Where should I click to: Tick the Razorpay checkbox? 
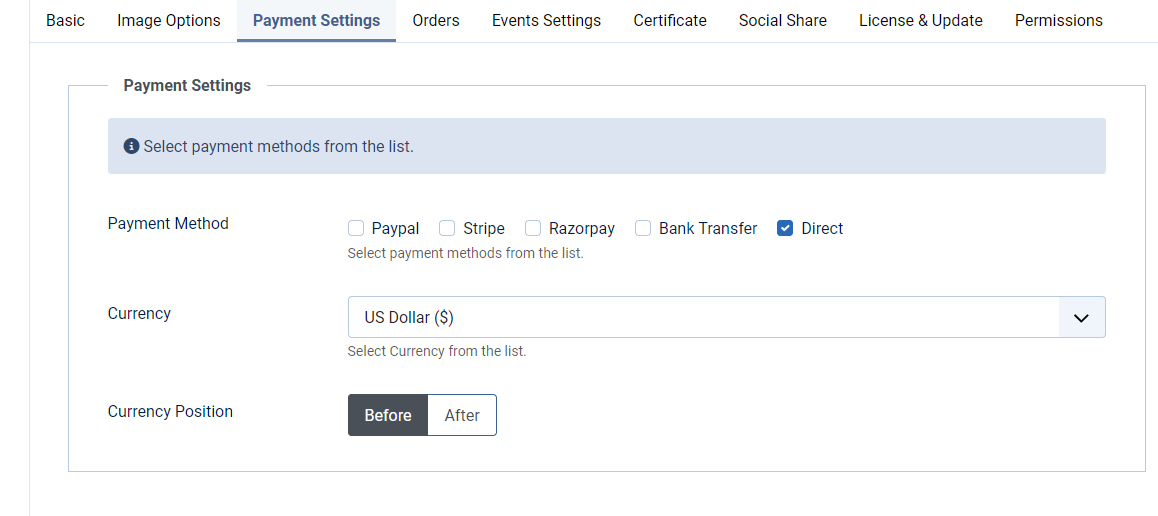(533, 228)
